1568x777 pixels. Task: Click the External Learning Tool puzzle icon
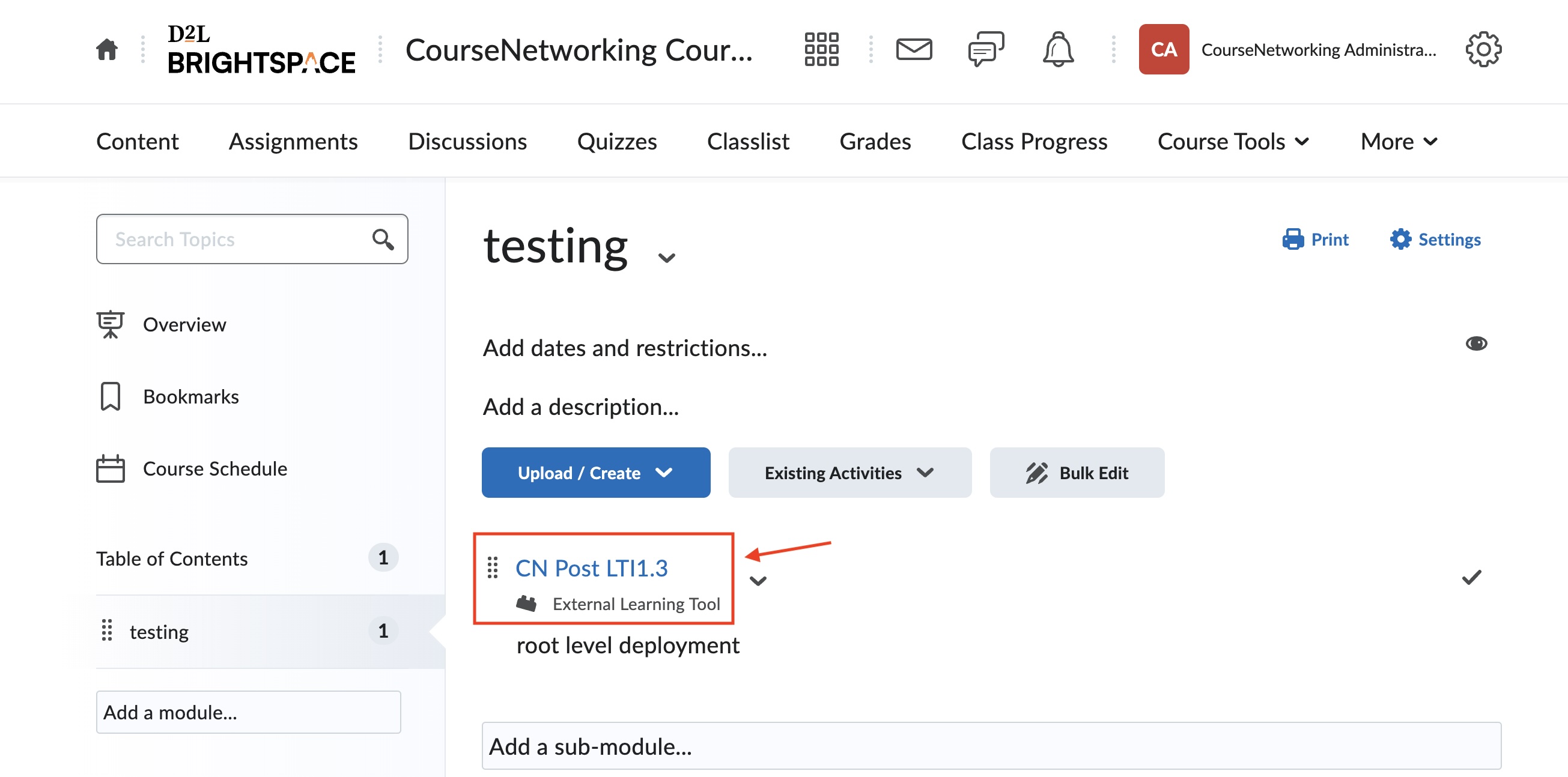coord(526,603)
